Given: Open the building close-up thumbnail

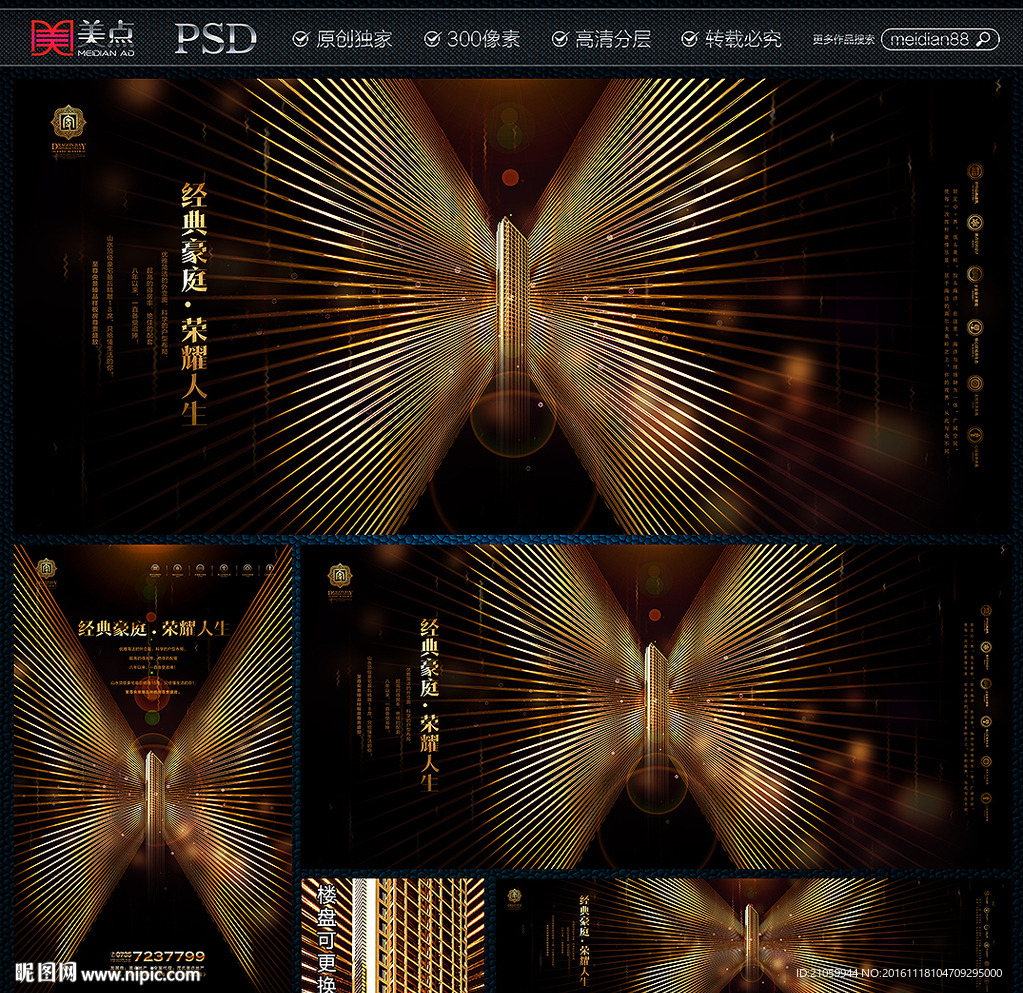Looking at the screenshot, I should click(x=393, y=936).
